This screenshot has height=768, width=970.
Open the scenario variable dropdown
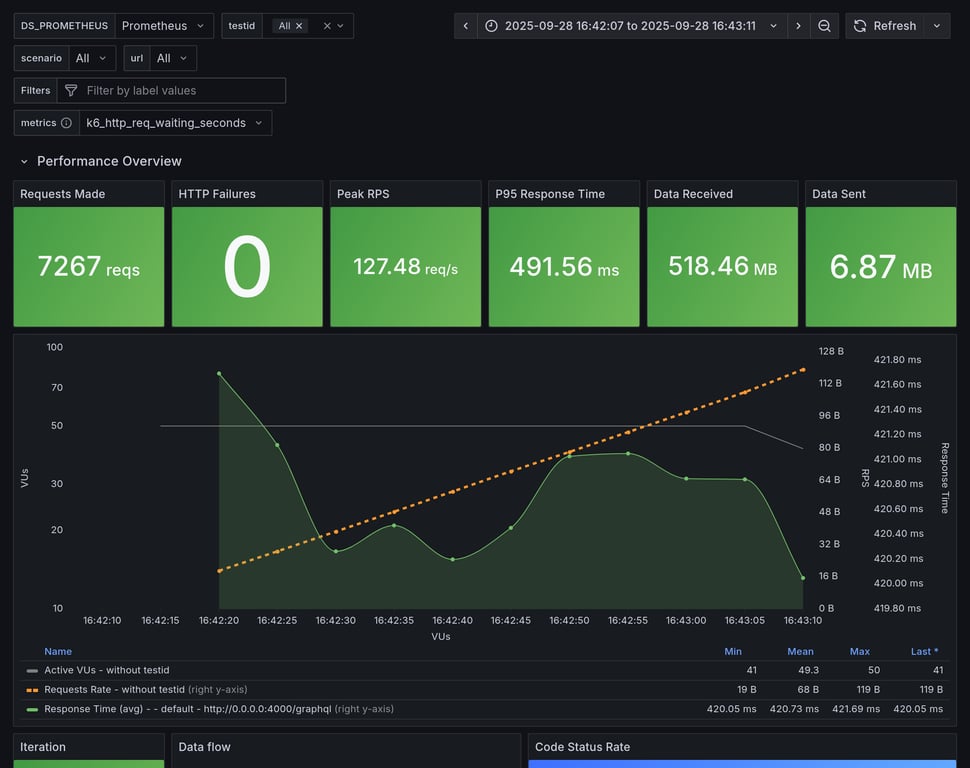[92, 58]
